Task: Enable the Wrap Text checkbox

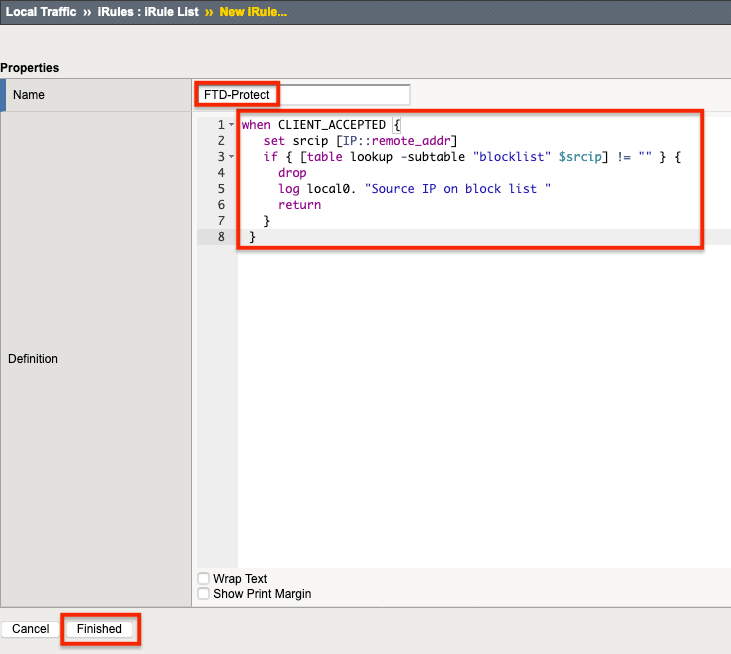Action: coord(204,579)
